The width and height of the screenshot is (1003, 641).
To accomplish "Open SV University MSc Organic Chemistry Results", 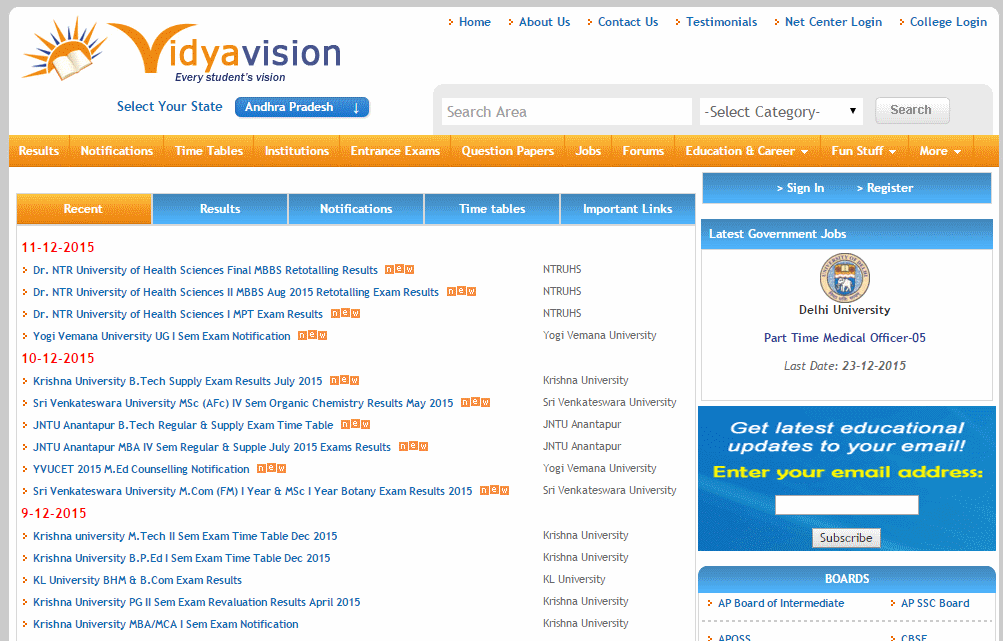I will [243, 403].
